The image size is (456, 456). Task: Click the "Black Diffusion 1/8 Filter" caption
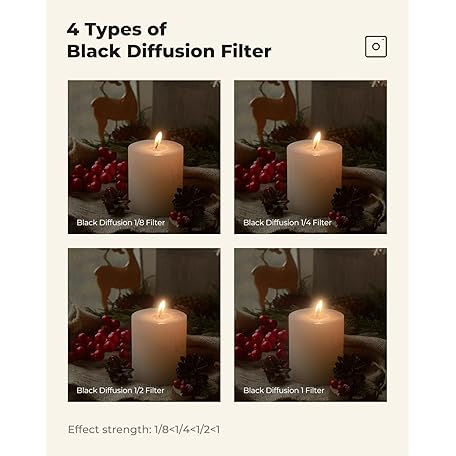pyautogui.click(x=121, y=223)
